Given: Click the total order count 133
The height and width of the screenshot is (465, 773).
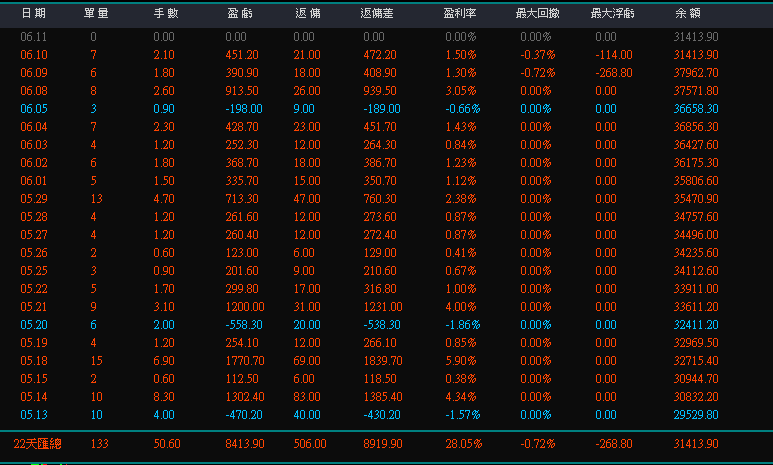Looking at the screenshot, I should [x=99, y=444].
